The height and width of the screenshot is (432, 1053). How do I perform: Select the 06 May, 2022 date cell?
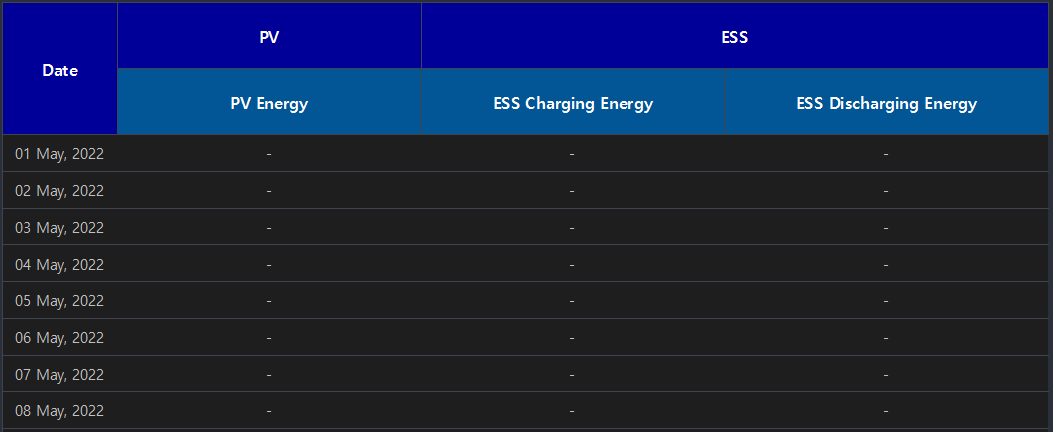click(60, 337)
